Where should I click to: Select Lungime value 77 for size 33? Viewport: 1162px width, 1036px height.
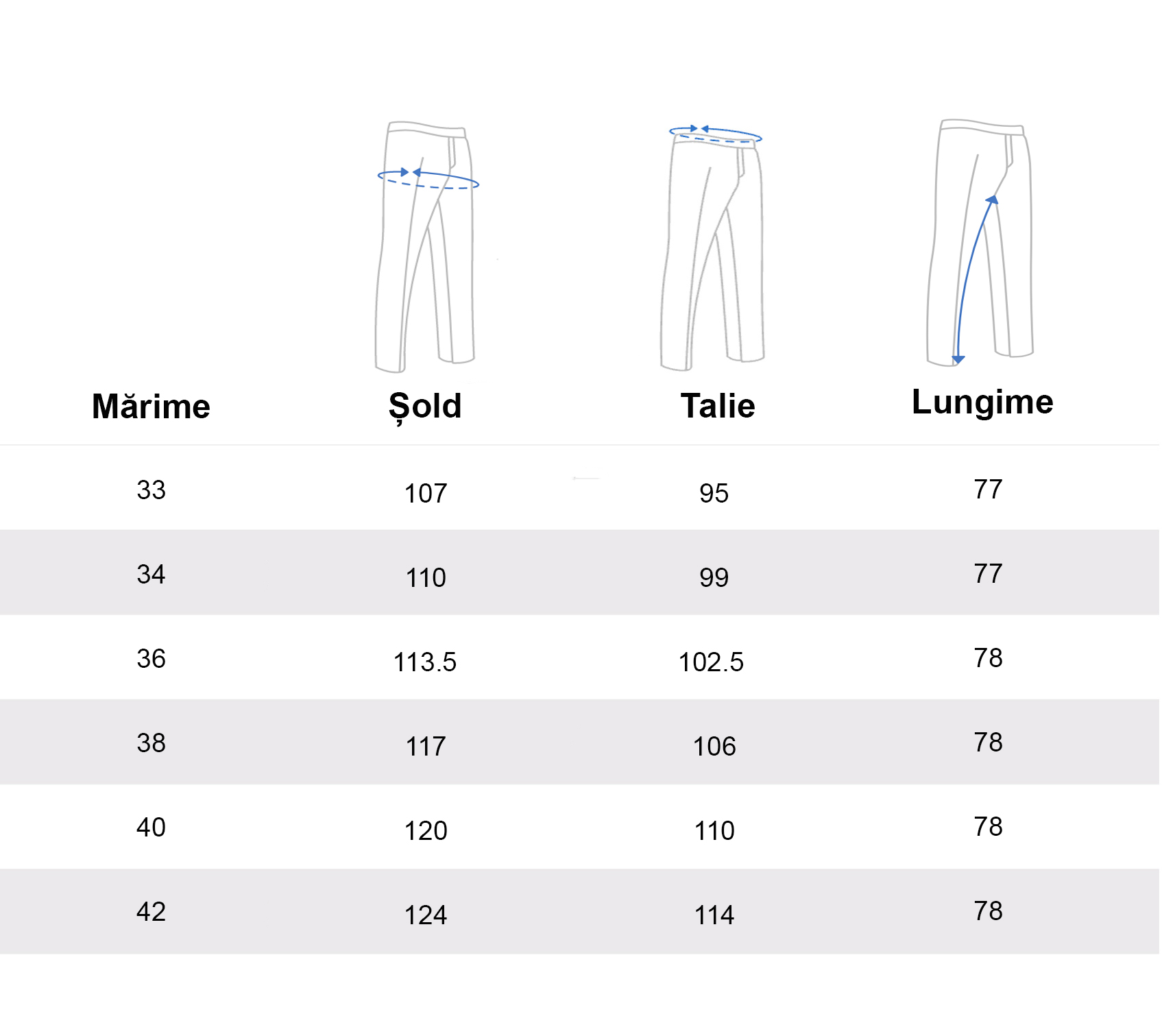point(988,490)
